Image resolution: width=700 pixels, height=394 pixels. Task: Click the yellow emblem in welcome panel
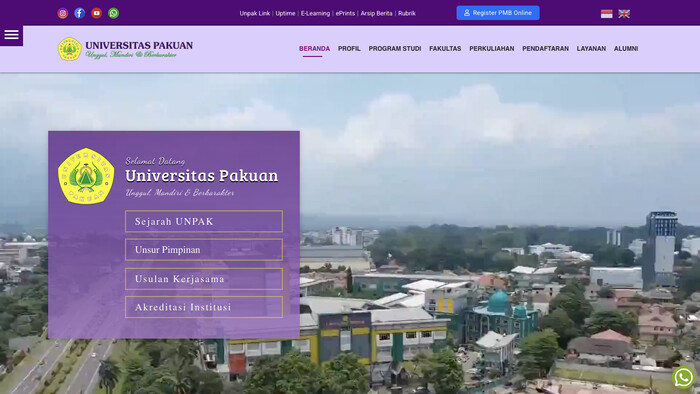[86, 176]
